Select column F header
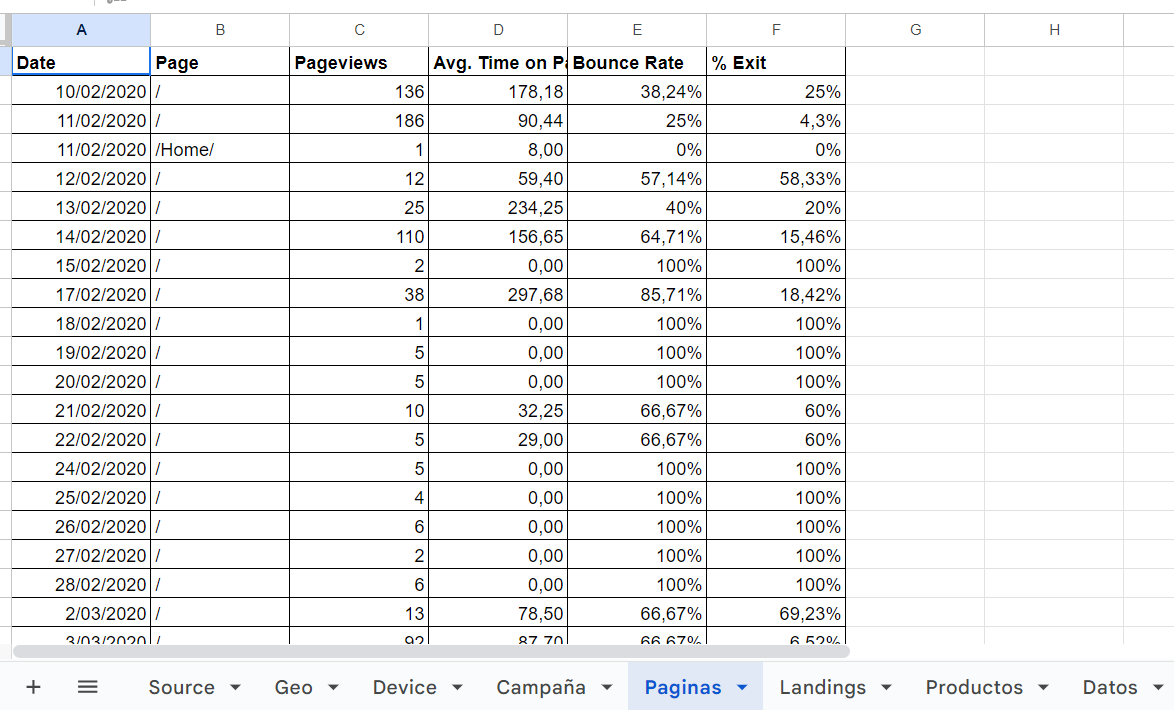Viewport: 1174px width, 710px height. coord(776,30)
